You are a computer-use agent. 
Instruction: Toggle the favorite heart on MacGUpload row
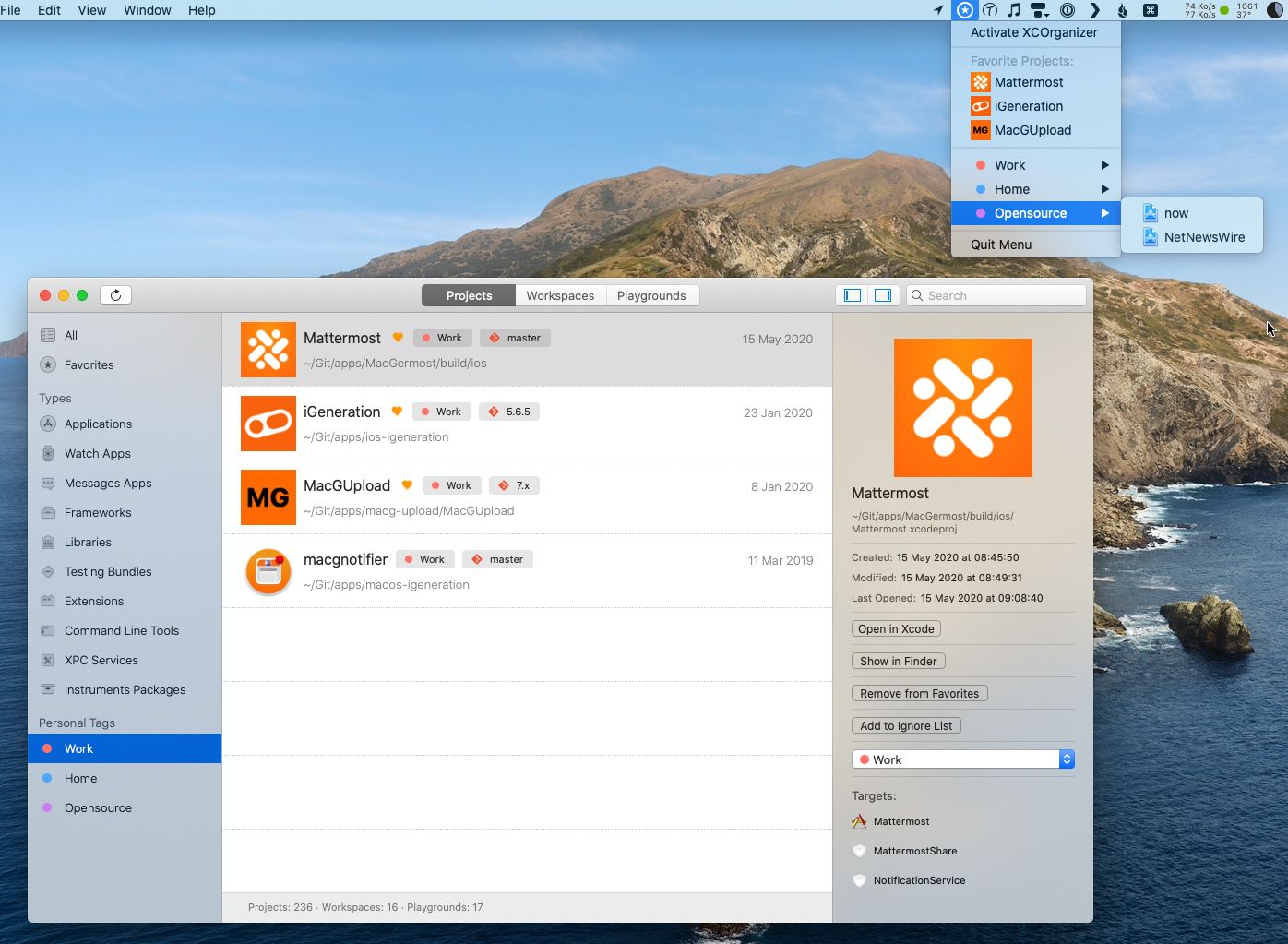pyautogui.click(x=407, y=485)
